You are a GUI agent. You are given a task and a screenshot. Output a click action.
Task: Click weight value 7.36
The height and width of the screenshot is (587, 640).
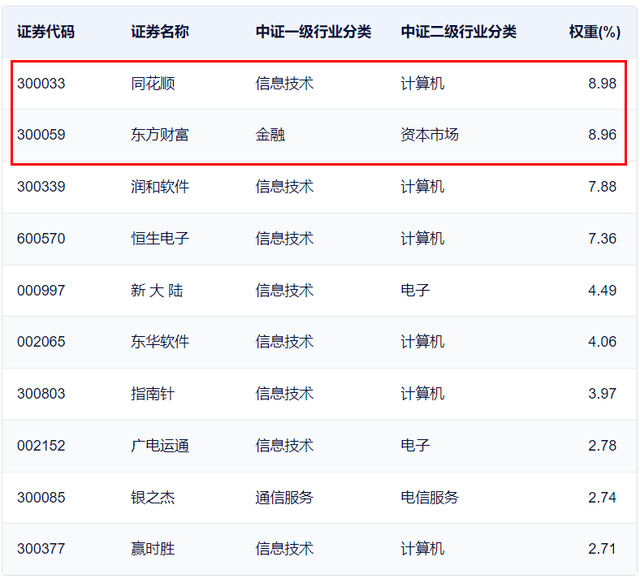[x=602, y=239]
